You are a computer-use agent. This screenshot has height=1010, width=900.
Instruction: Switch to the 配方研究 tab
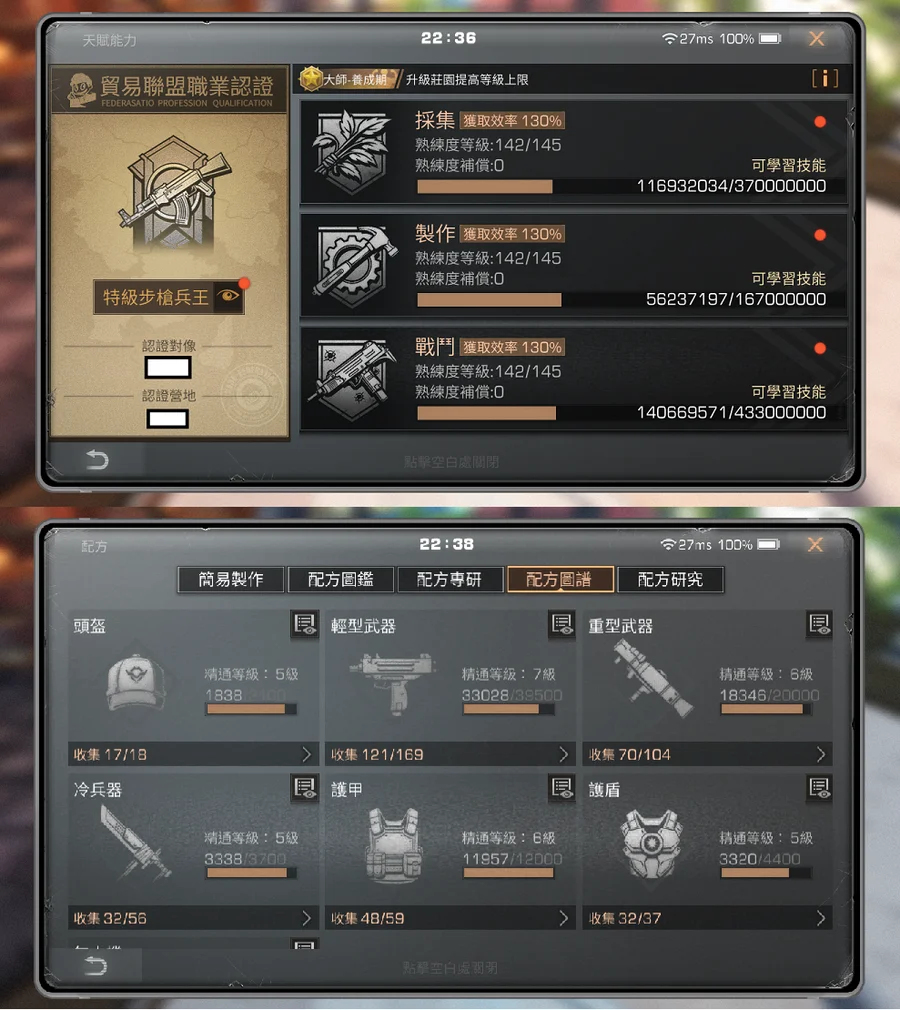670,580
